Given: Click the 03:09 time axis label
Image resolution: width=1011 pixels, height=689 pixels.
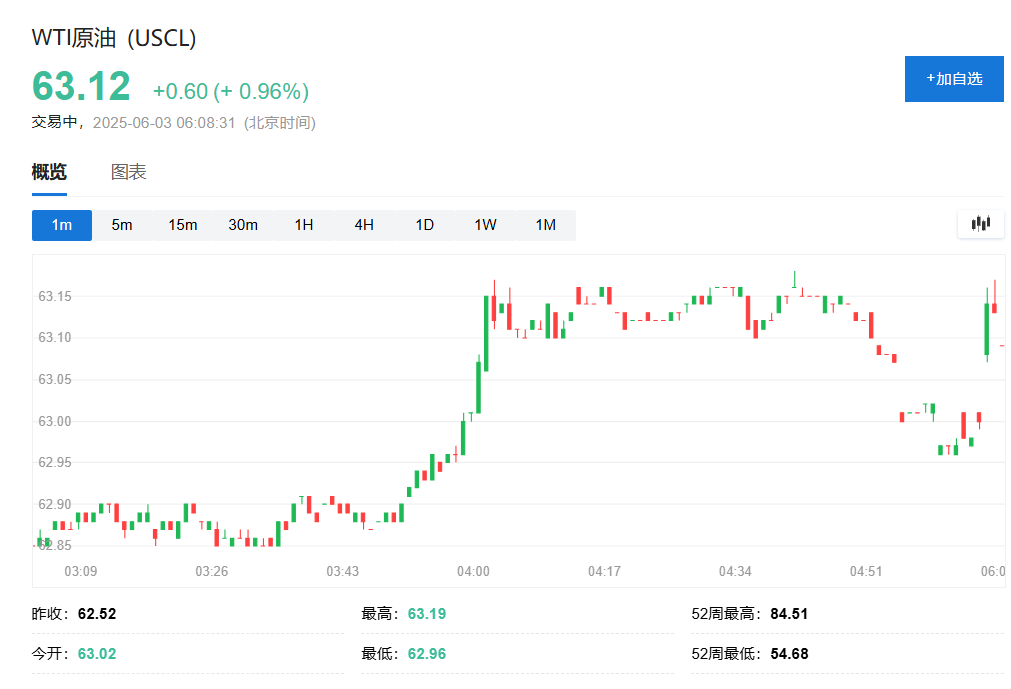Looking at the screenshot, I should coord(81,572).
